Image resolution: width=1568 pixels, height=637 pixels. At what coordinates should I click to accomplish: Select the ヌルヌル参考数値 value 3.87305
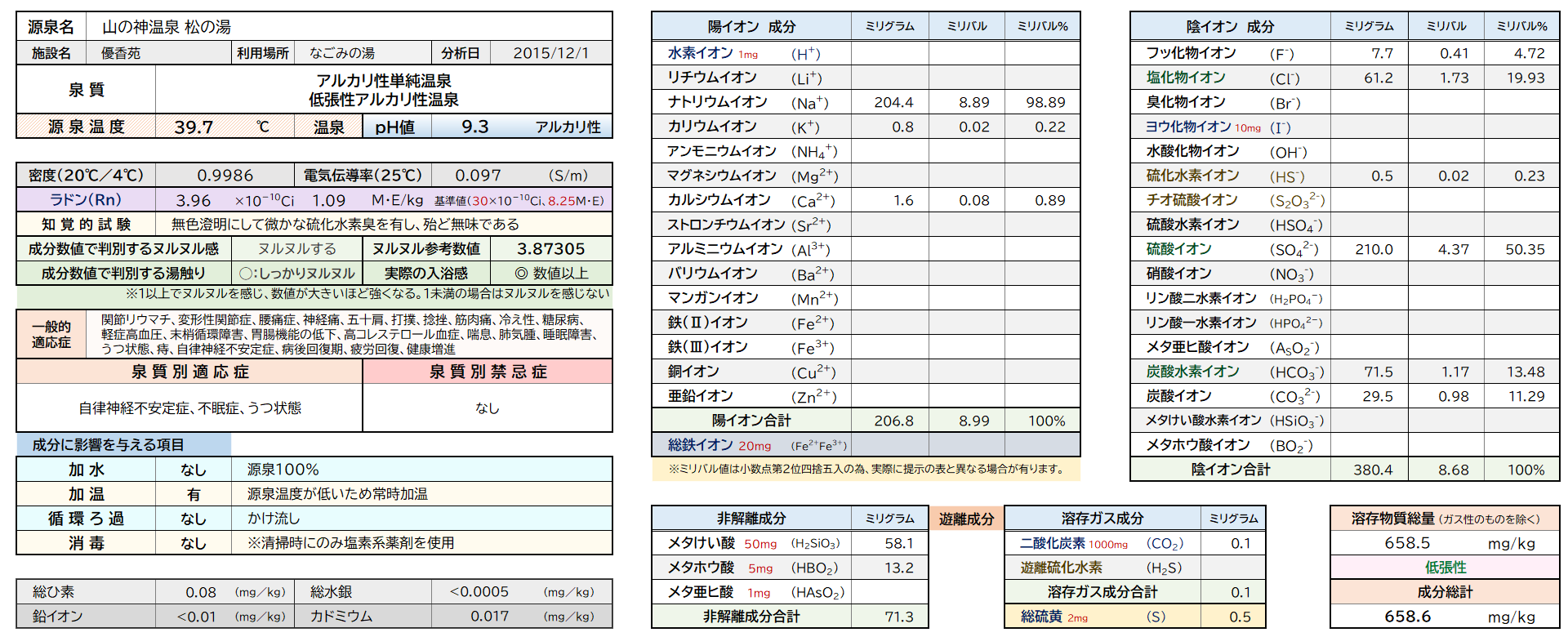click(551, 249)
